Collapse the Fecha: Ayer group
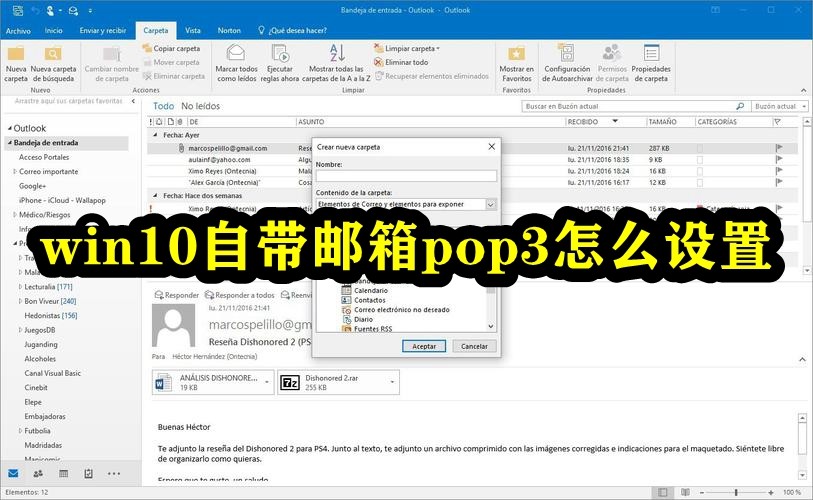 pos(156,135)
